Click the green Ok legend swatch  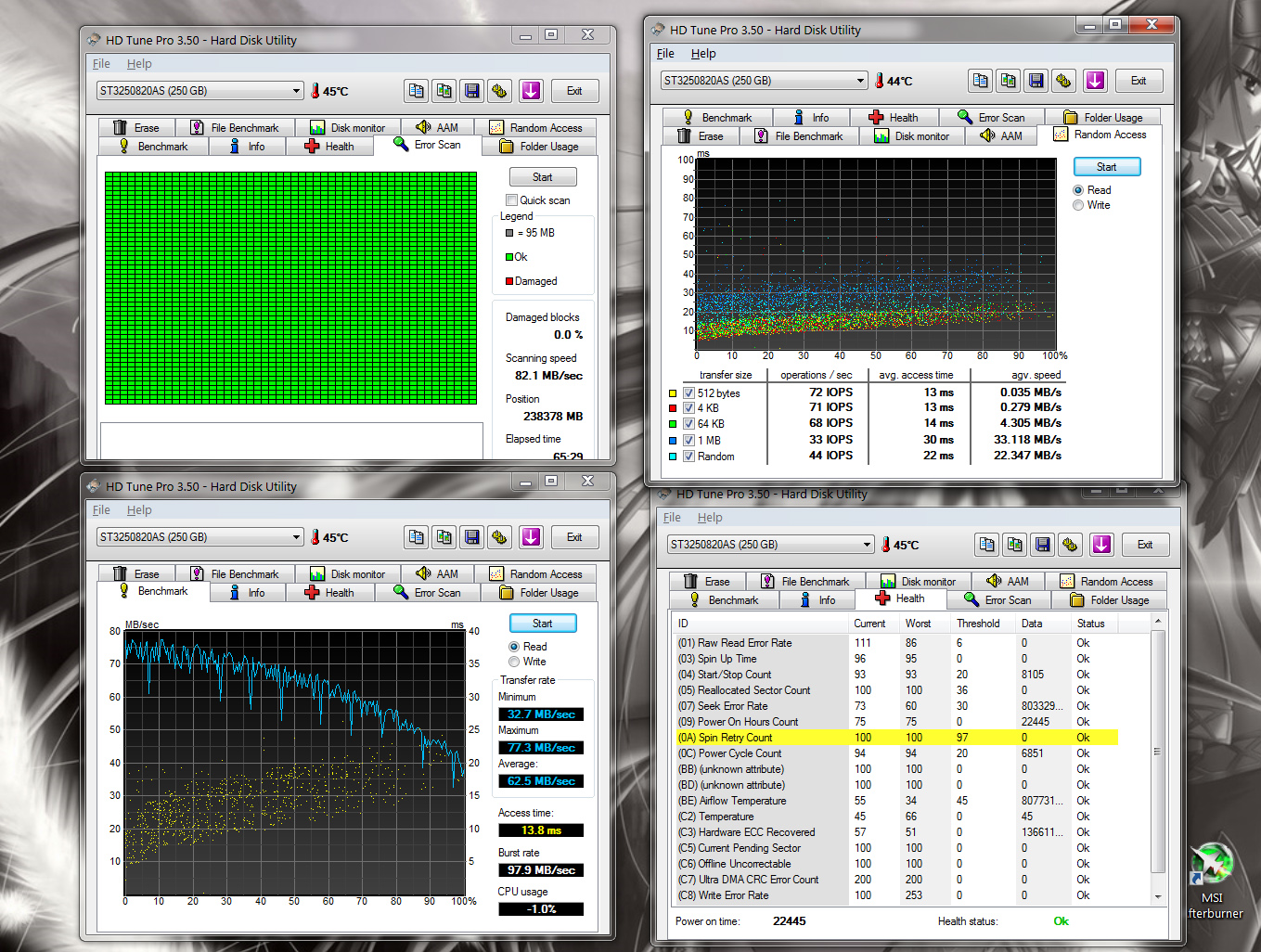[x=509, y=257]
